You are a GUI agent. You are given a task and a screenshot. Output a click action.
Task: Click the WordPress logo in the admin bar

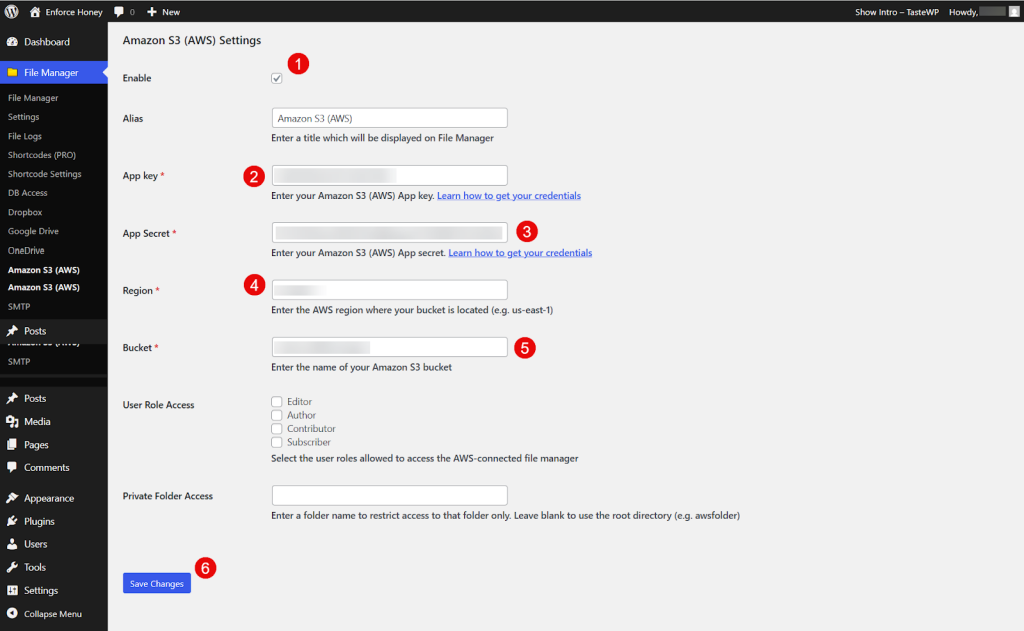click(x=11, y=11)
